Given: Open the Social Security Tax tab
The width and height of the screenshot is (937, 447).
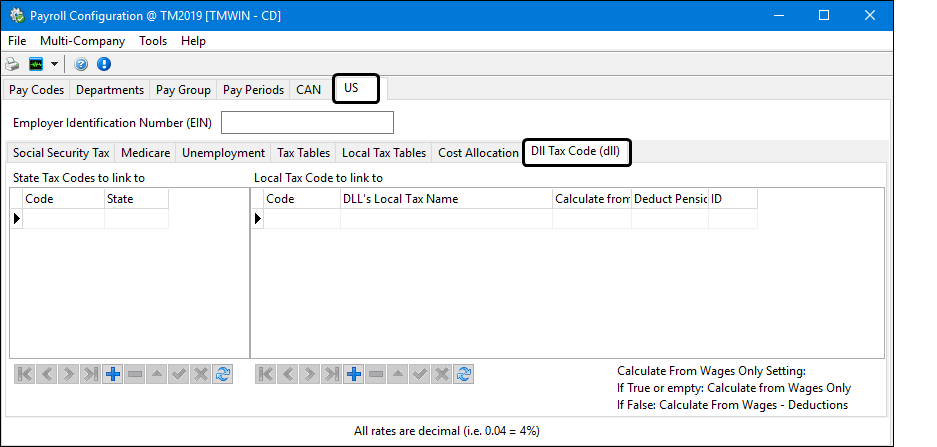Looking at the screenshot, I should pos(61,153).
